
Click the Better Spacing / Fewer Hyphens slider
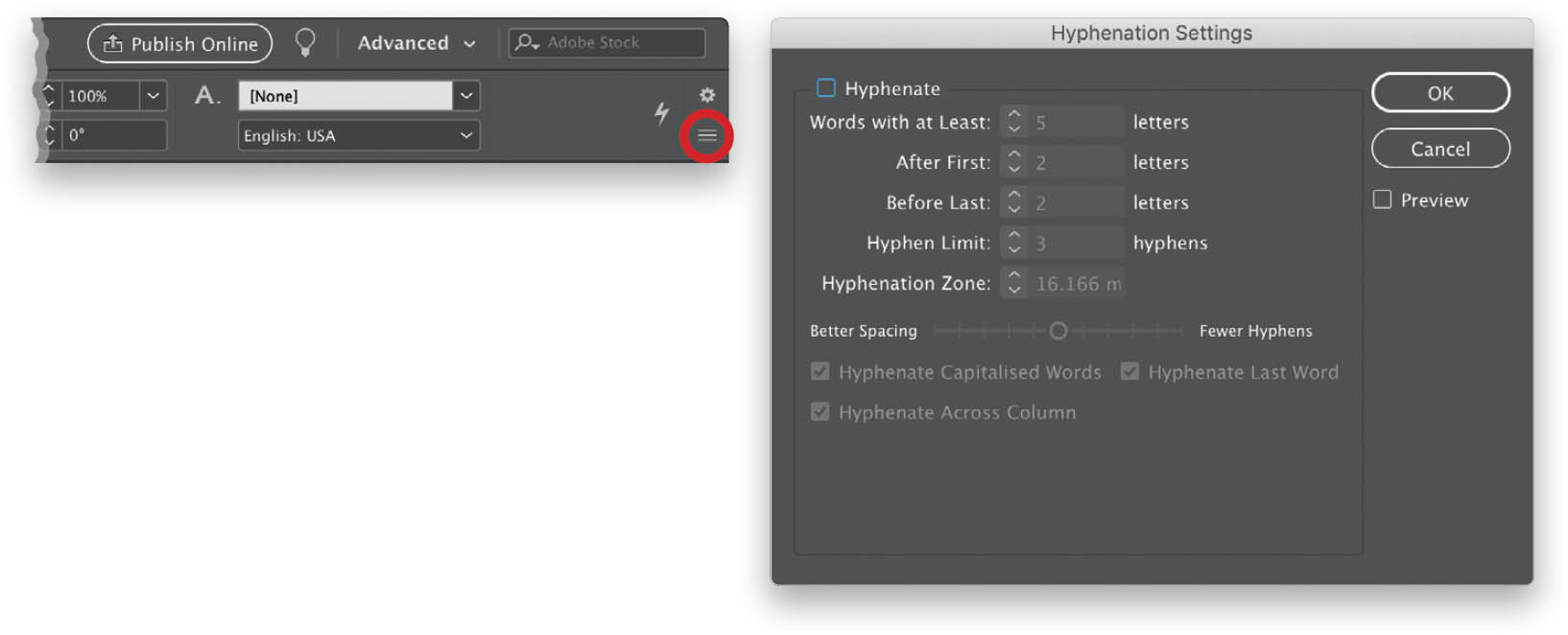pos(1057,331)
